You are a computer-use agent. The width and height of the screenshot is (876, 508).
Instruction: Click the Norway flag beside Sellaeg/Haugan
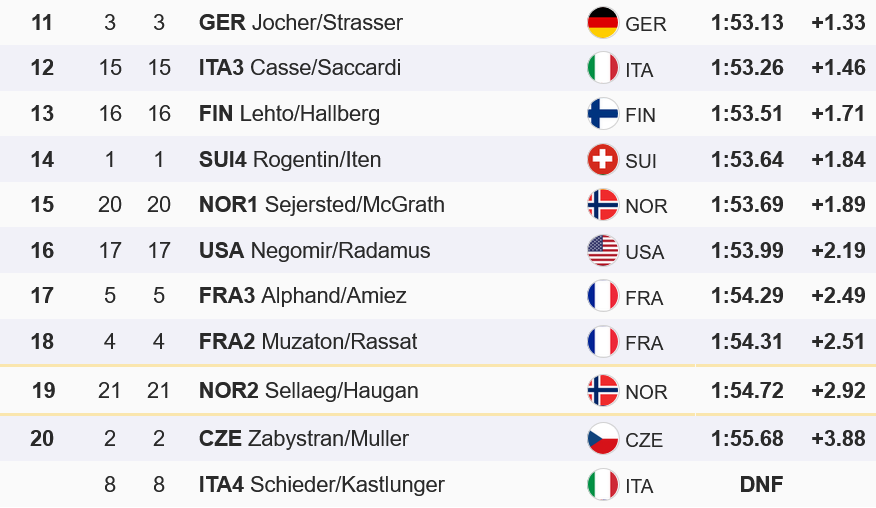(x=602, y=391)
